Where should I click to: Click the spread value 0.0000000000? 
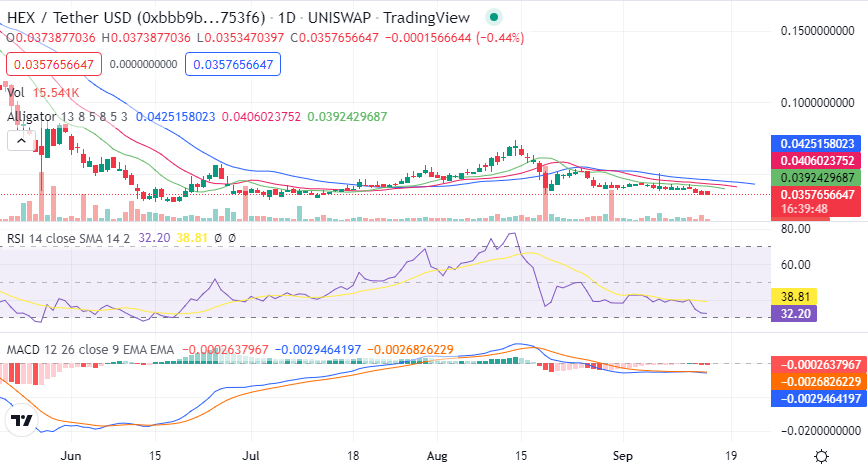click(x=143, y=64)
